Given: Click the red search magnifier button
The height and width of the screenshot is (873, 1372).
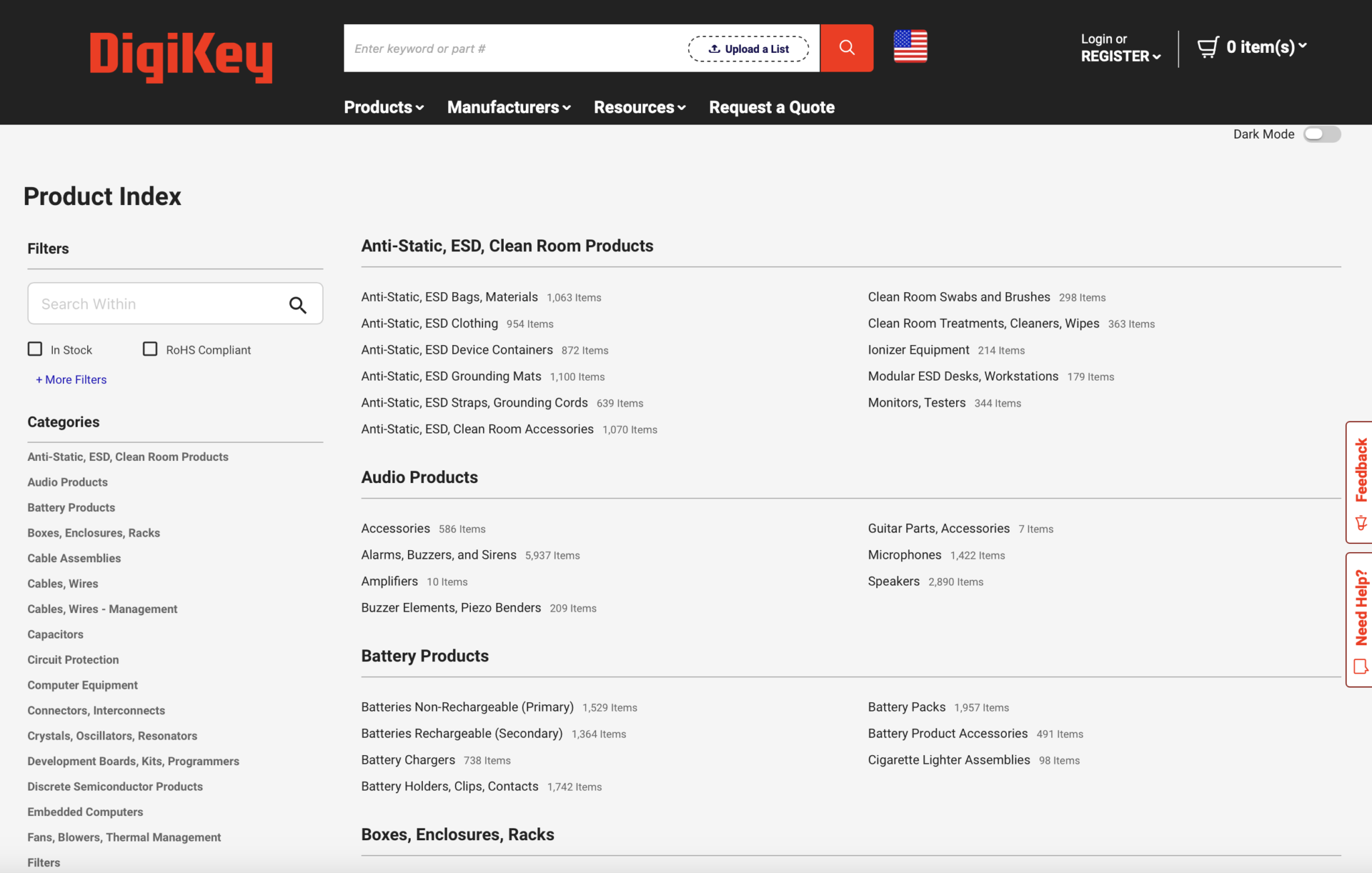Looking at the screenshot, I should click(x=847, y=48).
